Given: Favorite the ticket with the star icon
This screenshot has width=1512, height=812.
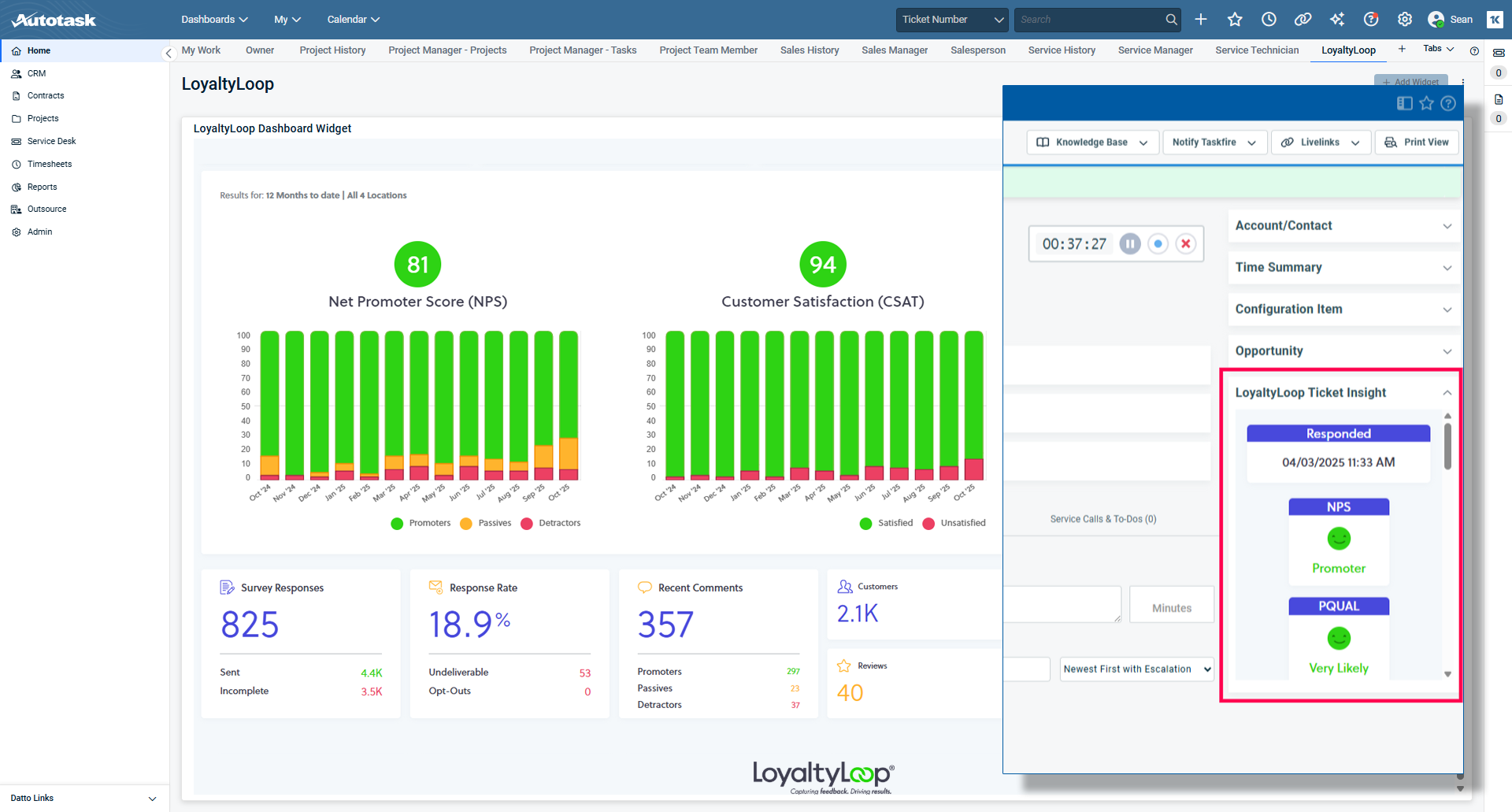Looking at the screenshot, I should (1426, 103).
